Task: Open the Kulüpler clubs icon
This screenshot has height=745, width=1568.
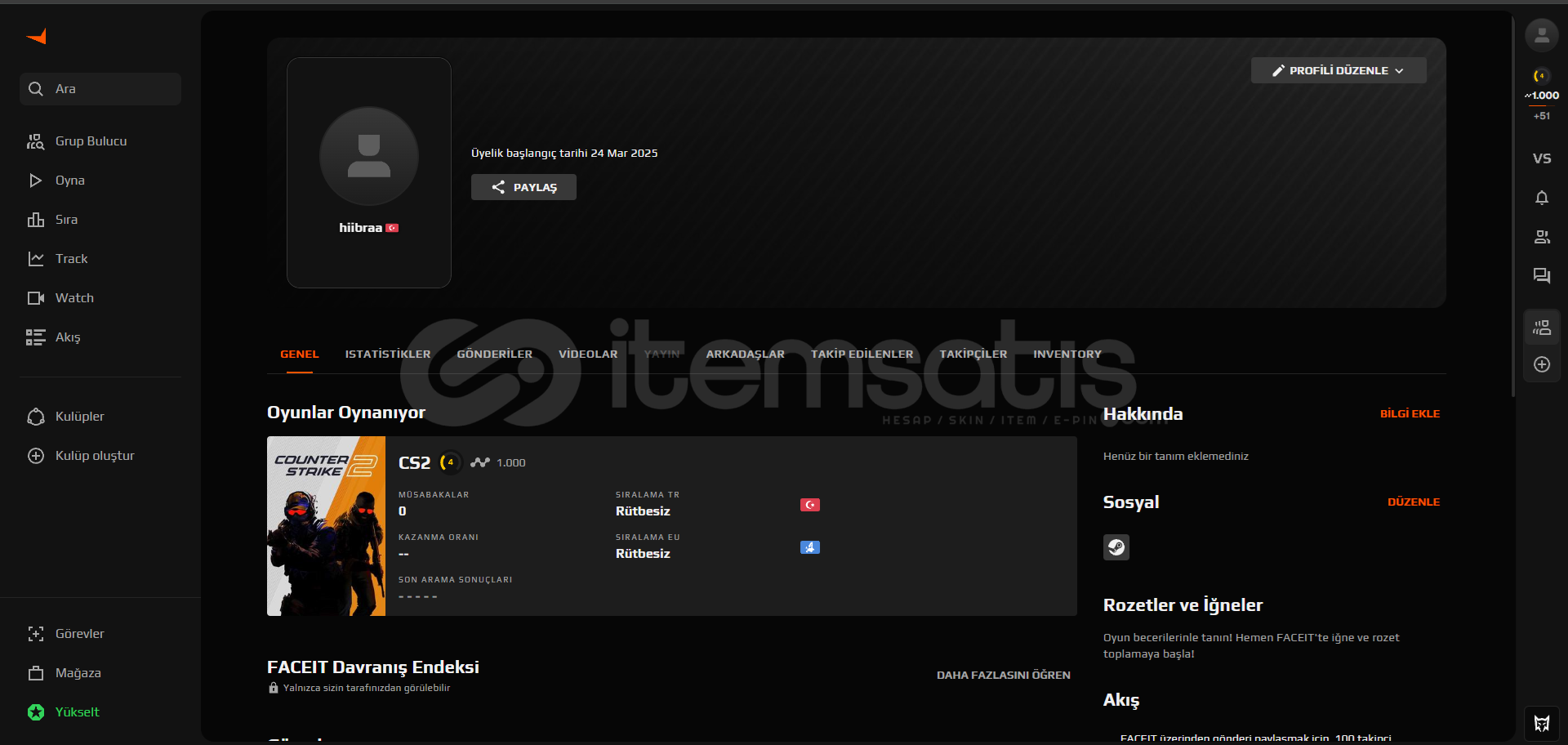Action: [x=36, y=417]
